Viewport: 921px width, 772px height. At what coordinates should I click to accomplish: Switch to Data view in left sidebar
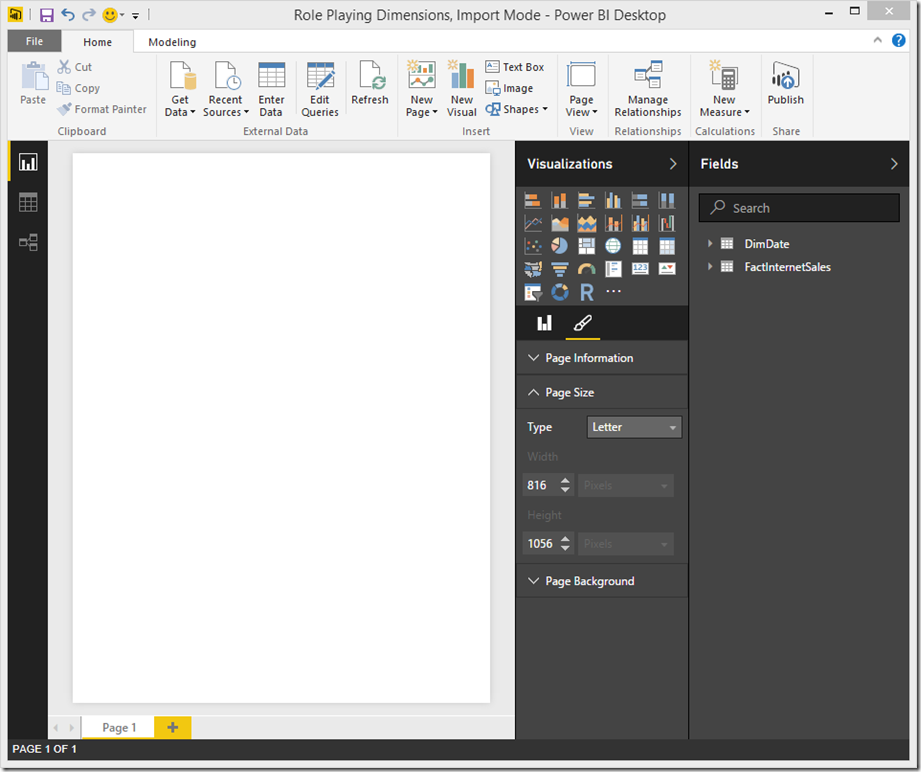point(28,202)
